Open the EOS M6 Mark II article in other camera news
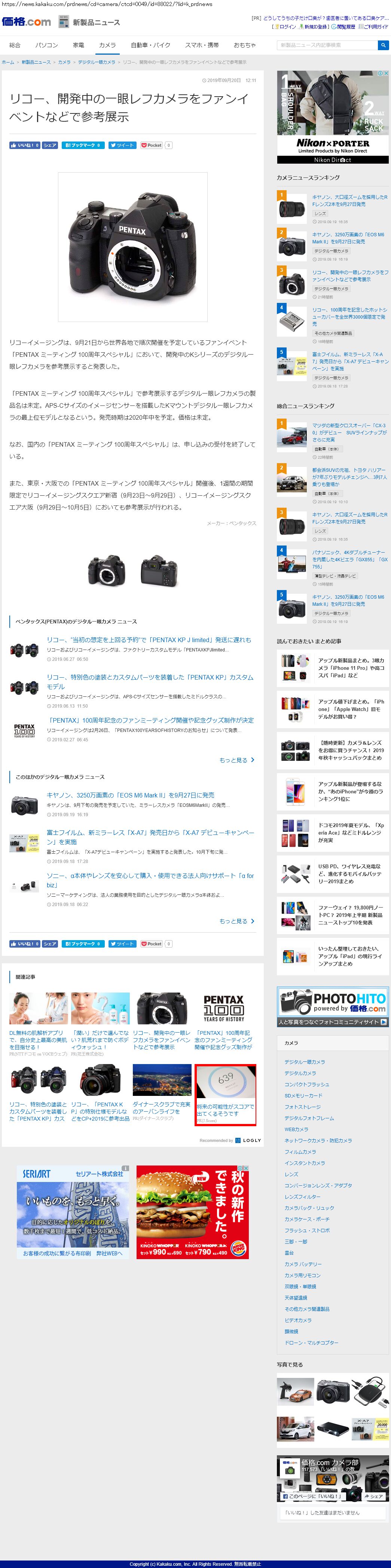 (130, 796)
